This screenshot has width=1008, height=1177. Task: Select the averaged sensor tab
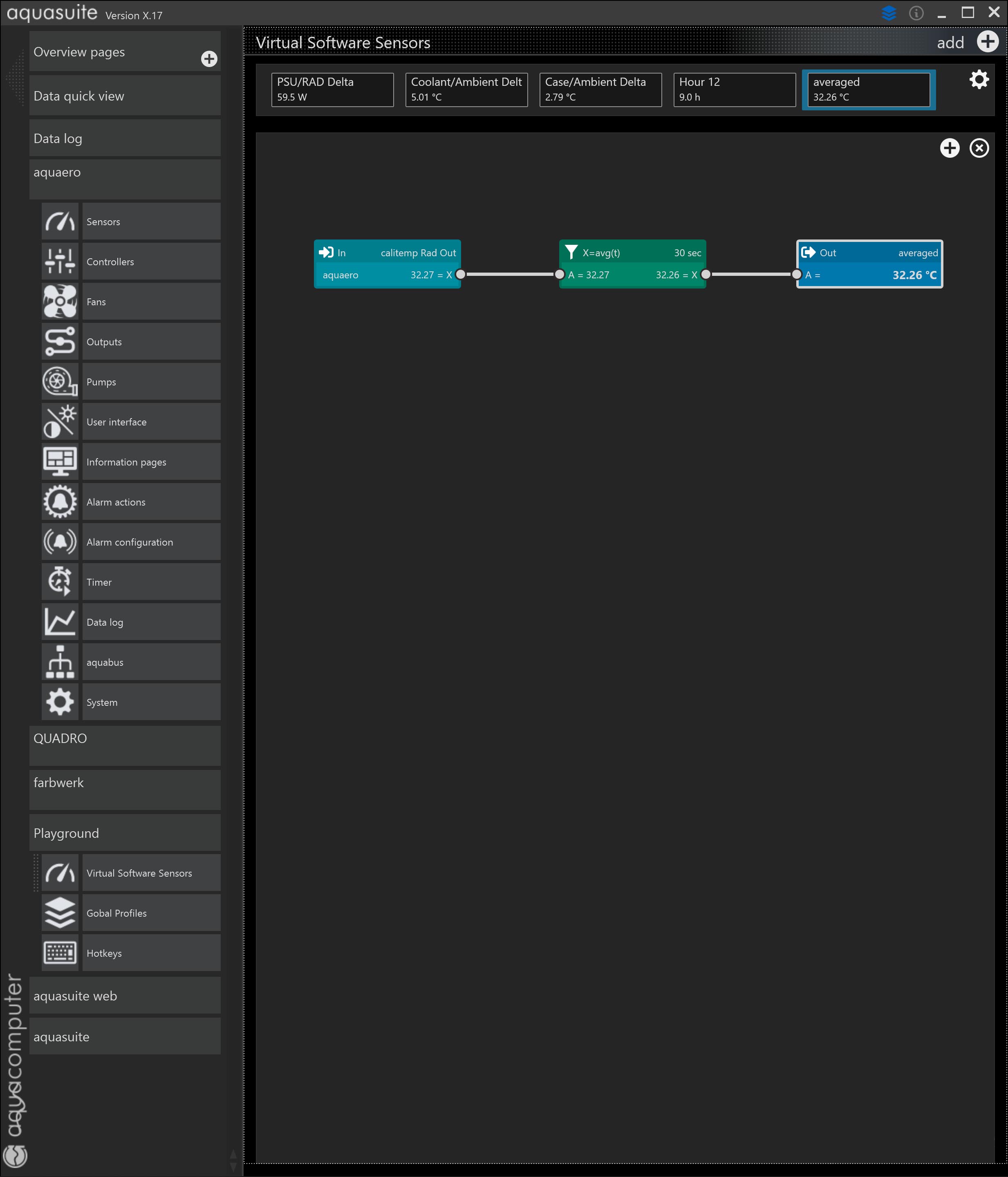(869, 90)
